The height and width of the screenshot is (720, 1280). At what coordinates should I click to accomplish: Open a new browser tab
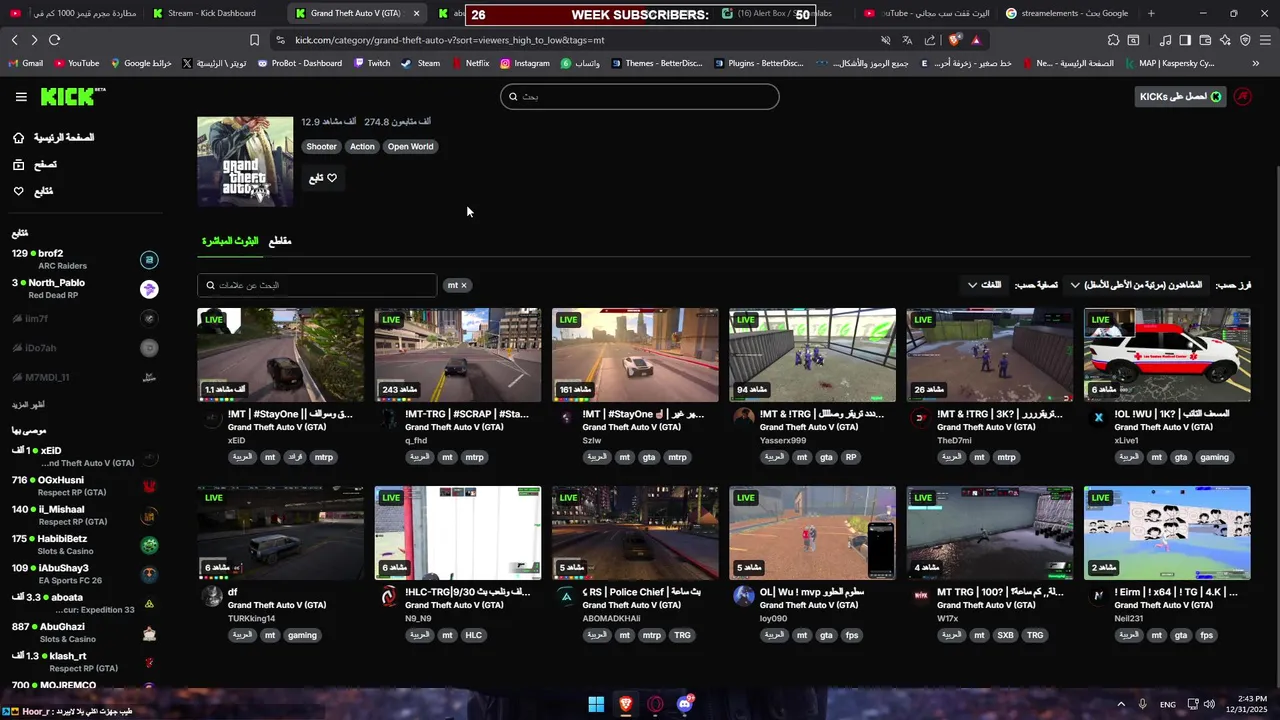coord(1151,13)
